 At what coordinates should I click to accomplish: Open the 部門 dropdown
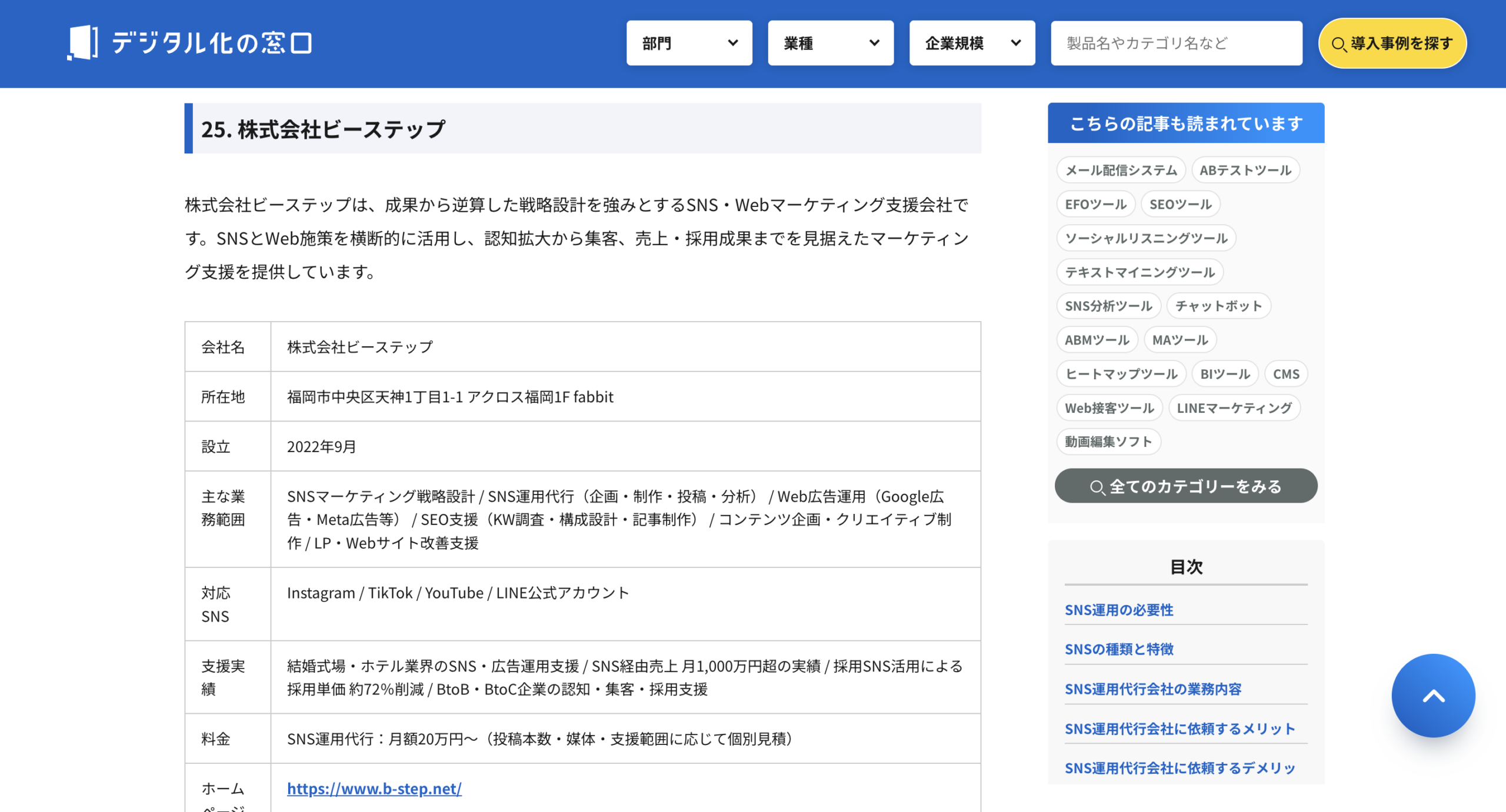tap(689, 43)
